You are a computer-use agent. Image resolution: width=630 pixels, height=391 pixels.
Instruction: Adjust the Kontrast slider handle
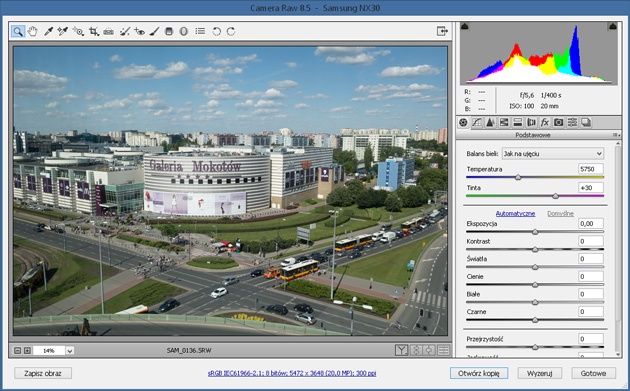click(535, 250)
